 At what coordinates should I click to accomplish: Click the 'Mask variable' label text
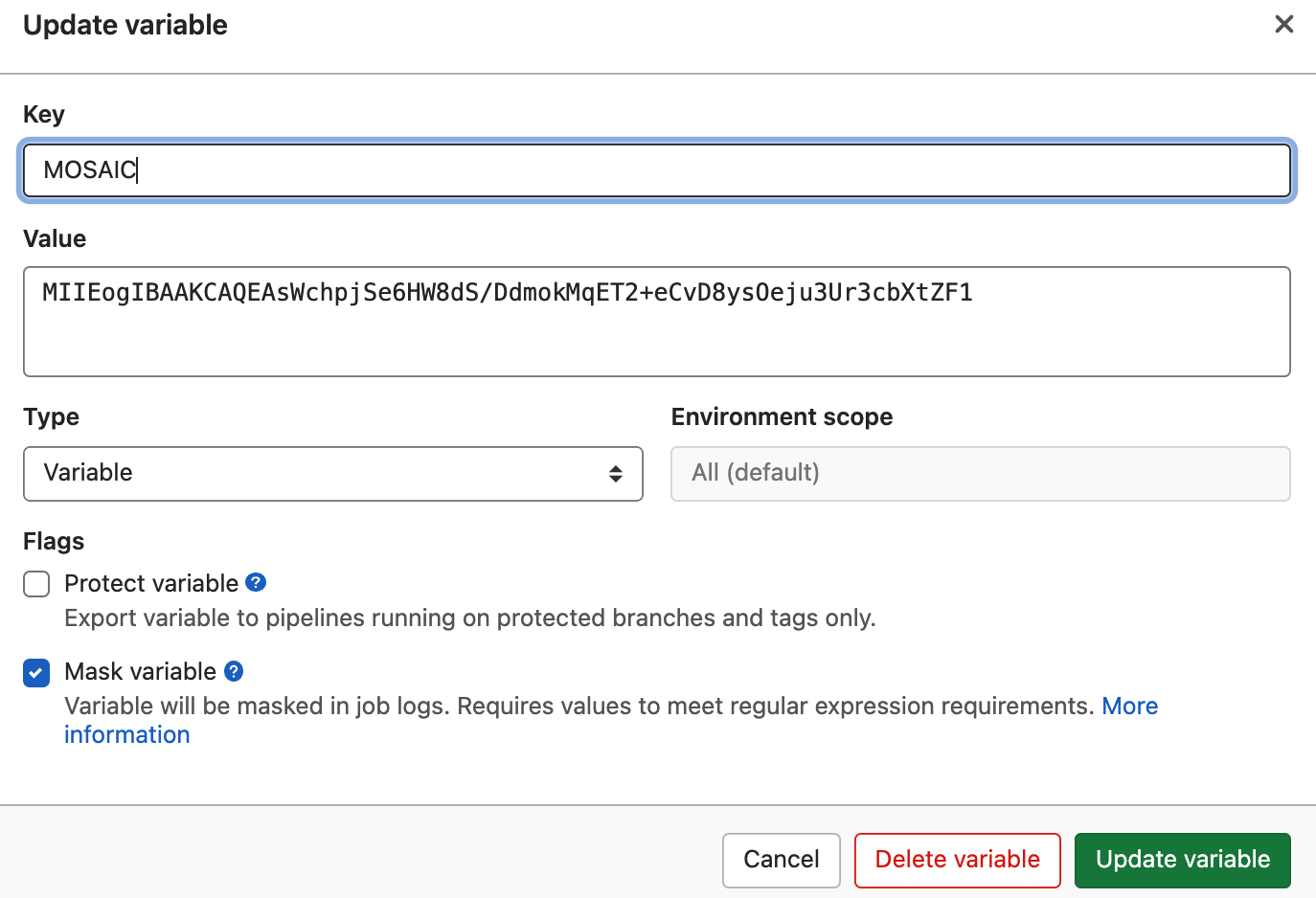point(140,671)
